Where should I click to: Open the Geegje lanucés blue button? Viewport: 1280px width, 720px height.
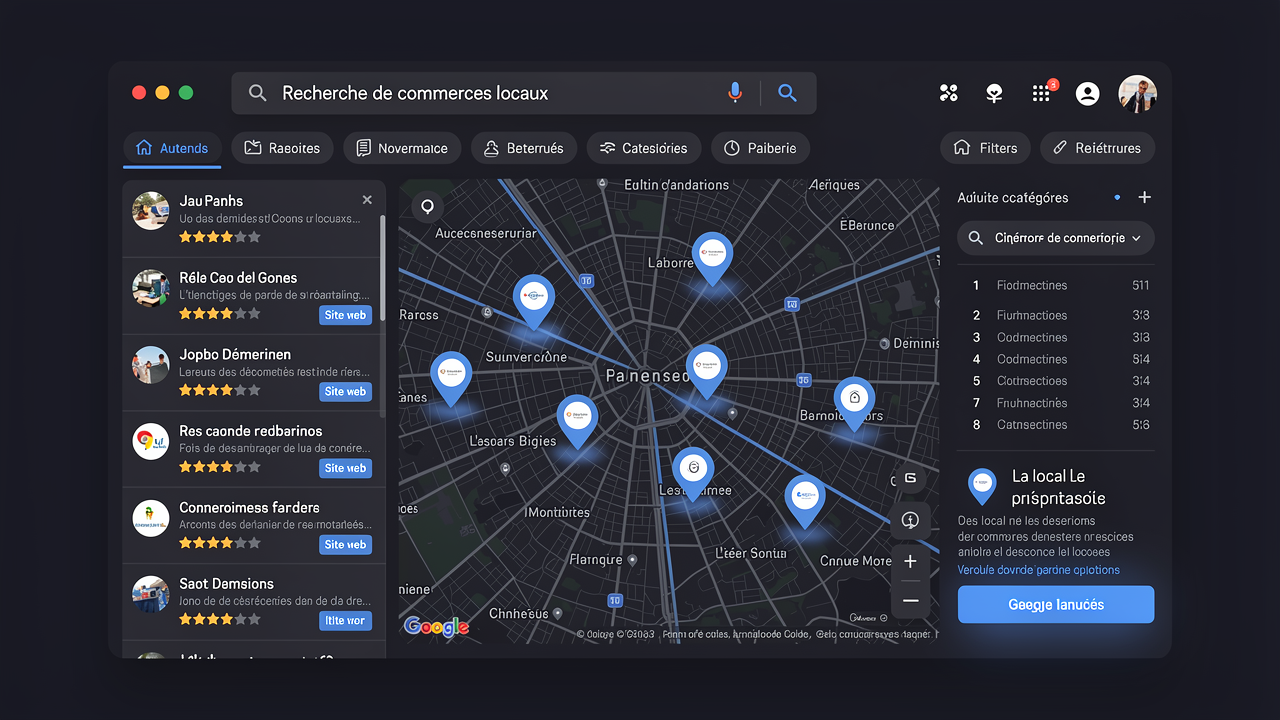[x=1055, y=604]
